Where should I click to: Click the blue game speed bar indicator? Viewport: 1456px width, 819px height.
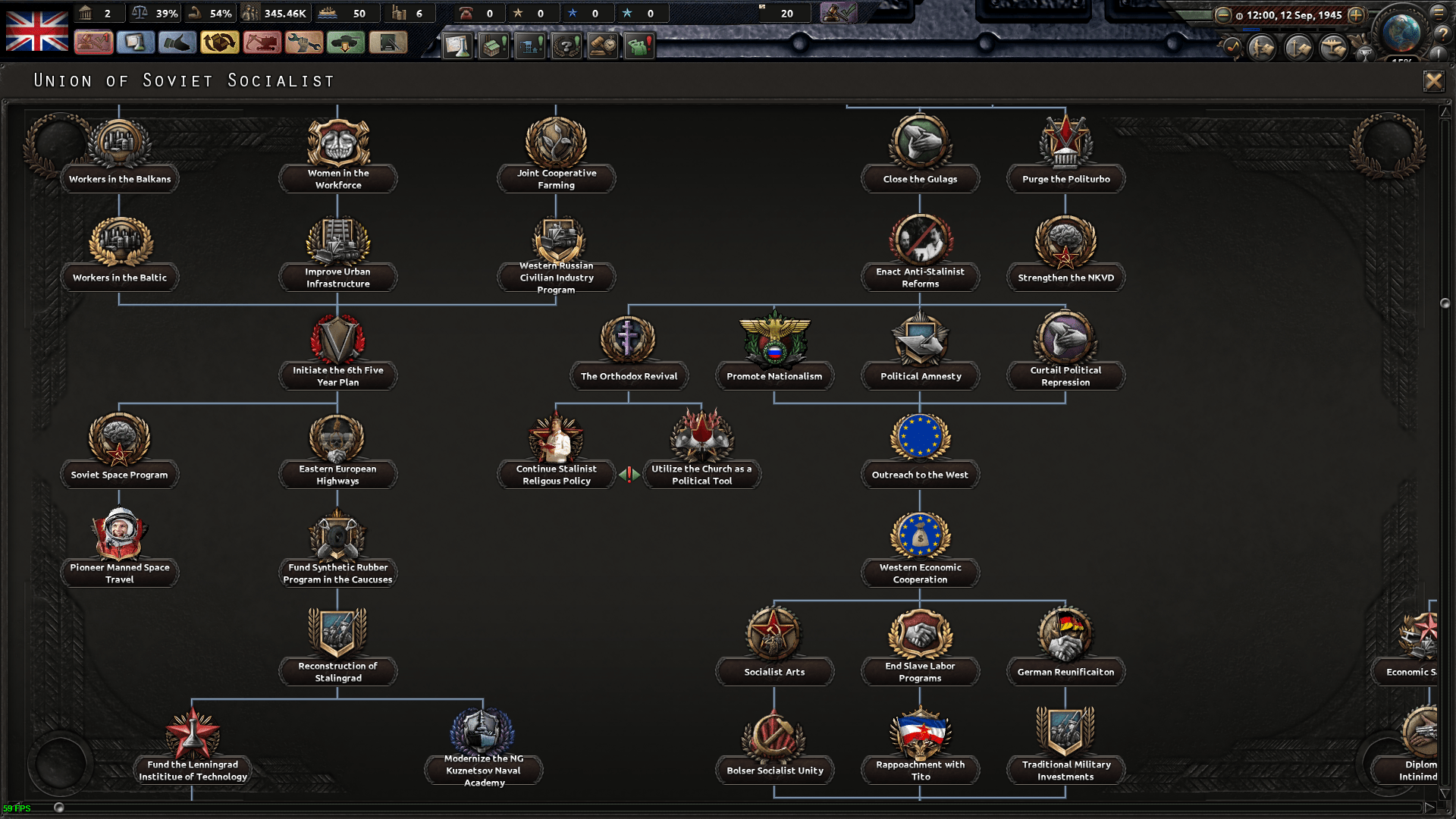pyautogui.click(x=1250, y=29)
